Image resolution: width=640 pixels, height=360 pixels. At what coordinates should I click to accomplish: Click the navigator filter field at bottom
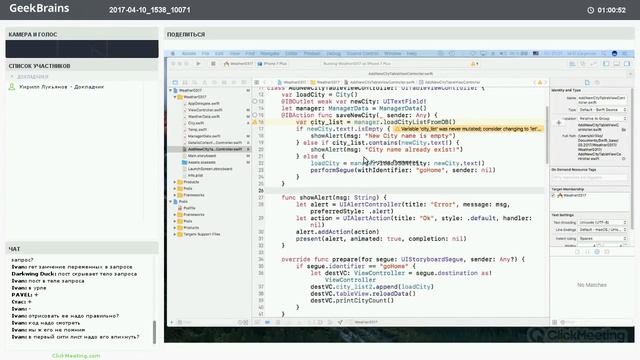coord(206,322)
